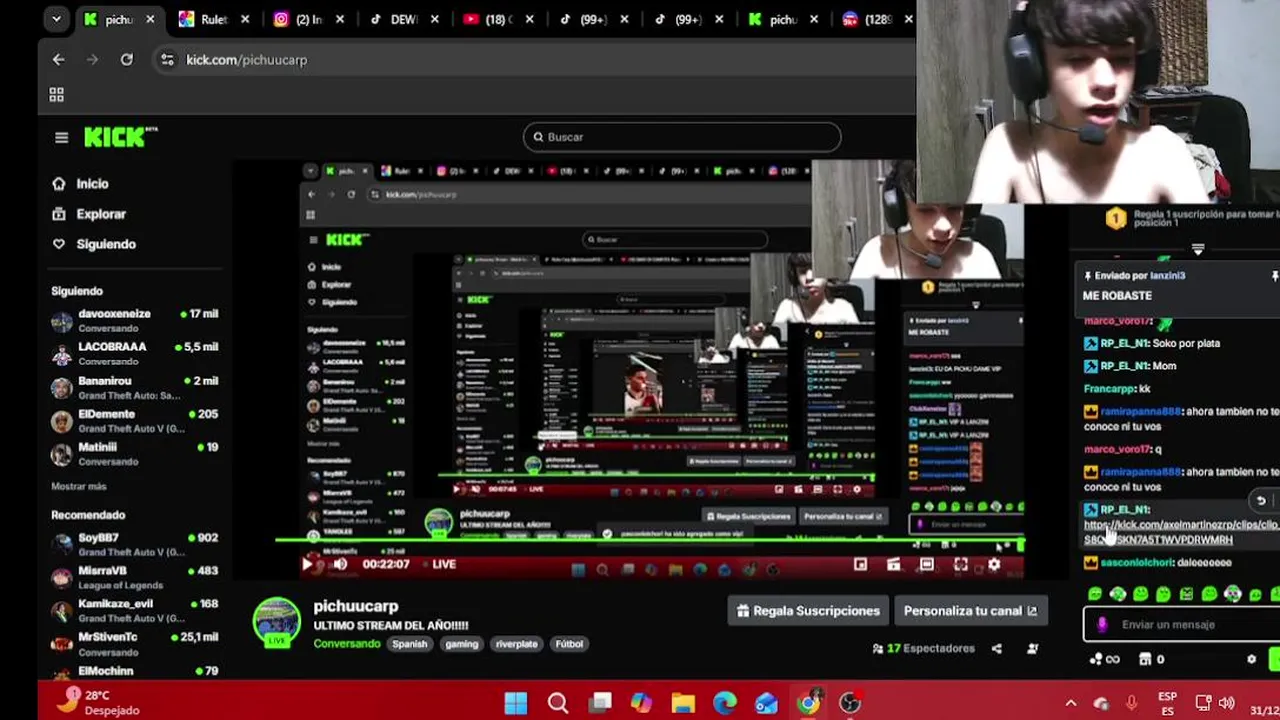Screen dimensions: 1280x720
Task: Open File Explorer from taskbar
Action: [683, 703]
